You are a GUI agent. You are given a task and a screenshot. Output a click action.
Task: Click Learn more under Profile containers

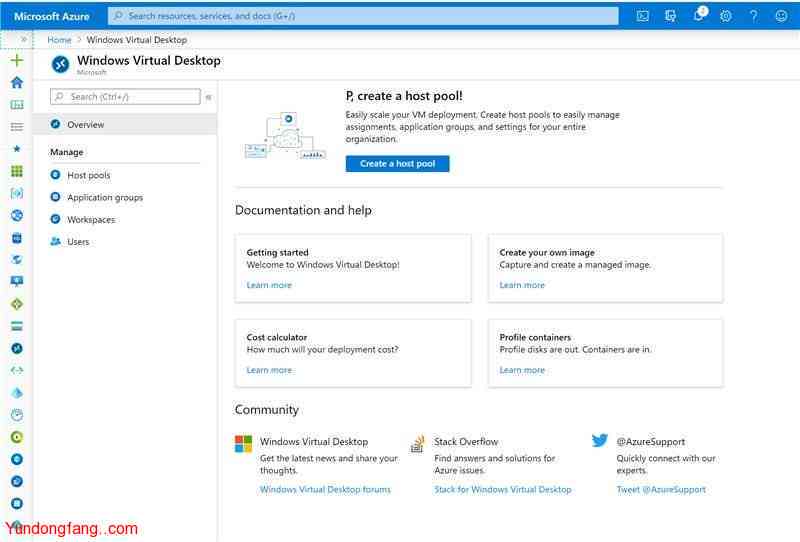[522, 370]
